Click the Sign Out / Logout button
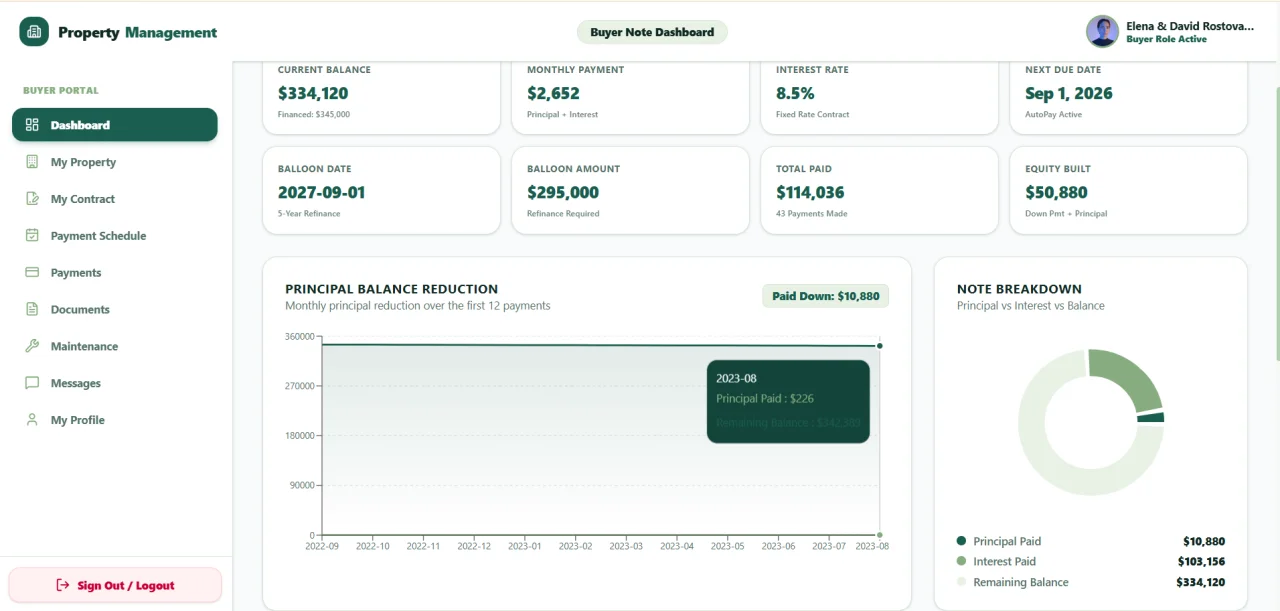 pyautogui.click(x=115, y=585)
